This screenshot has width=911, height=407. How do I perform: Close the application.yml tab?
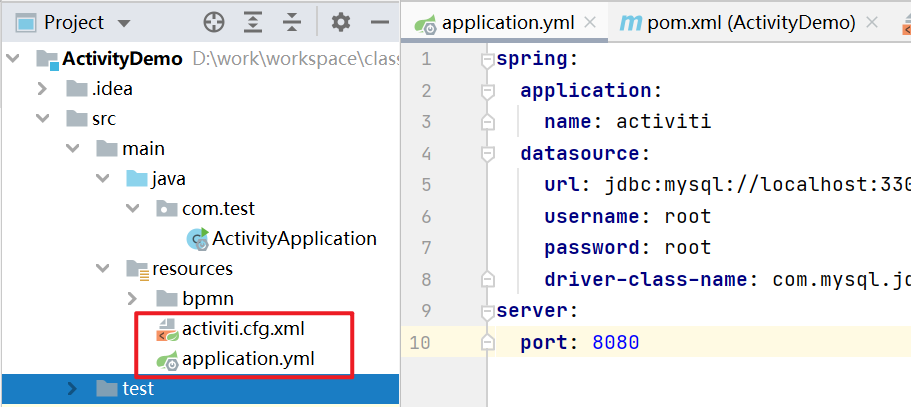[590, 23]
